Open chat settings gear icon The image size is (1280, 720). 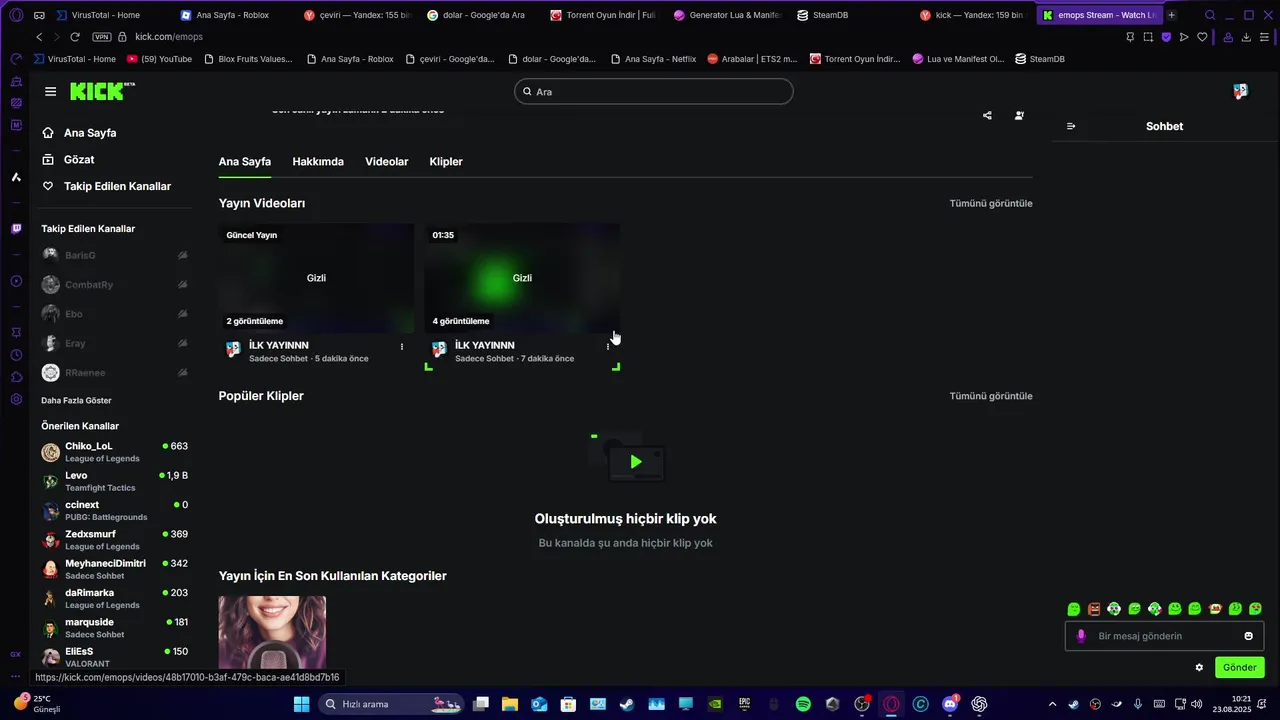tap(1199, 667)
